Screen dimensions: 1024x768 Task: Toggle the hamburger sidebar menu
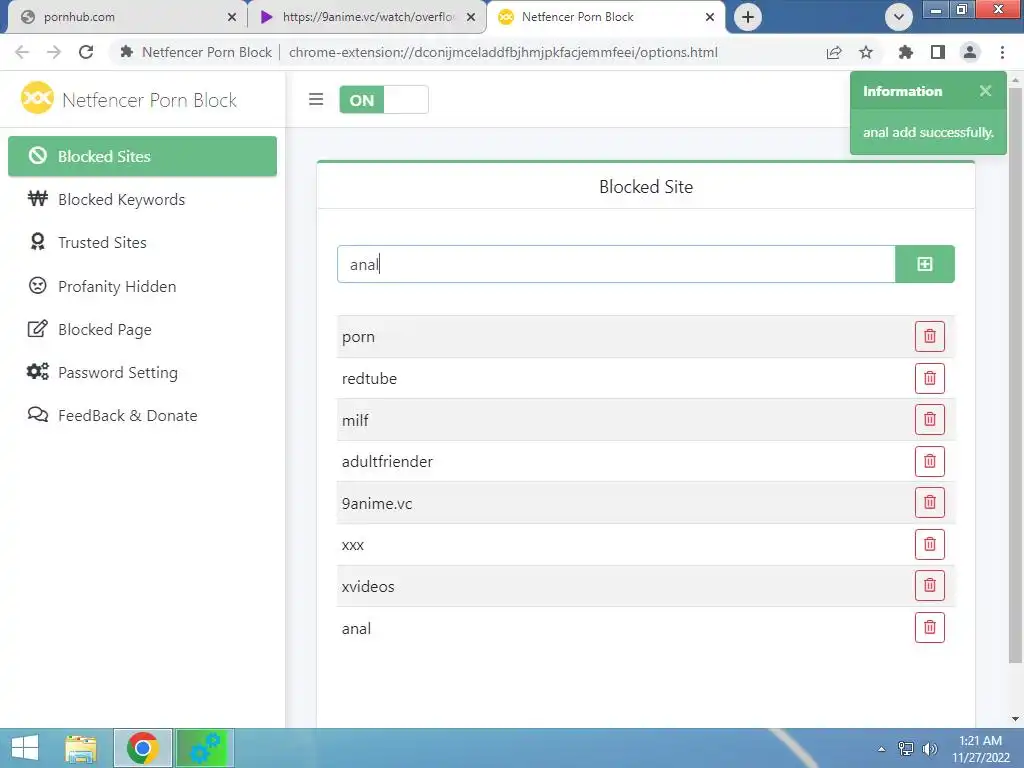coord(316,99)
